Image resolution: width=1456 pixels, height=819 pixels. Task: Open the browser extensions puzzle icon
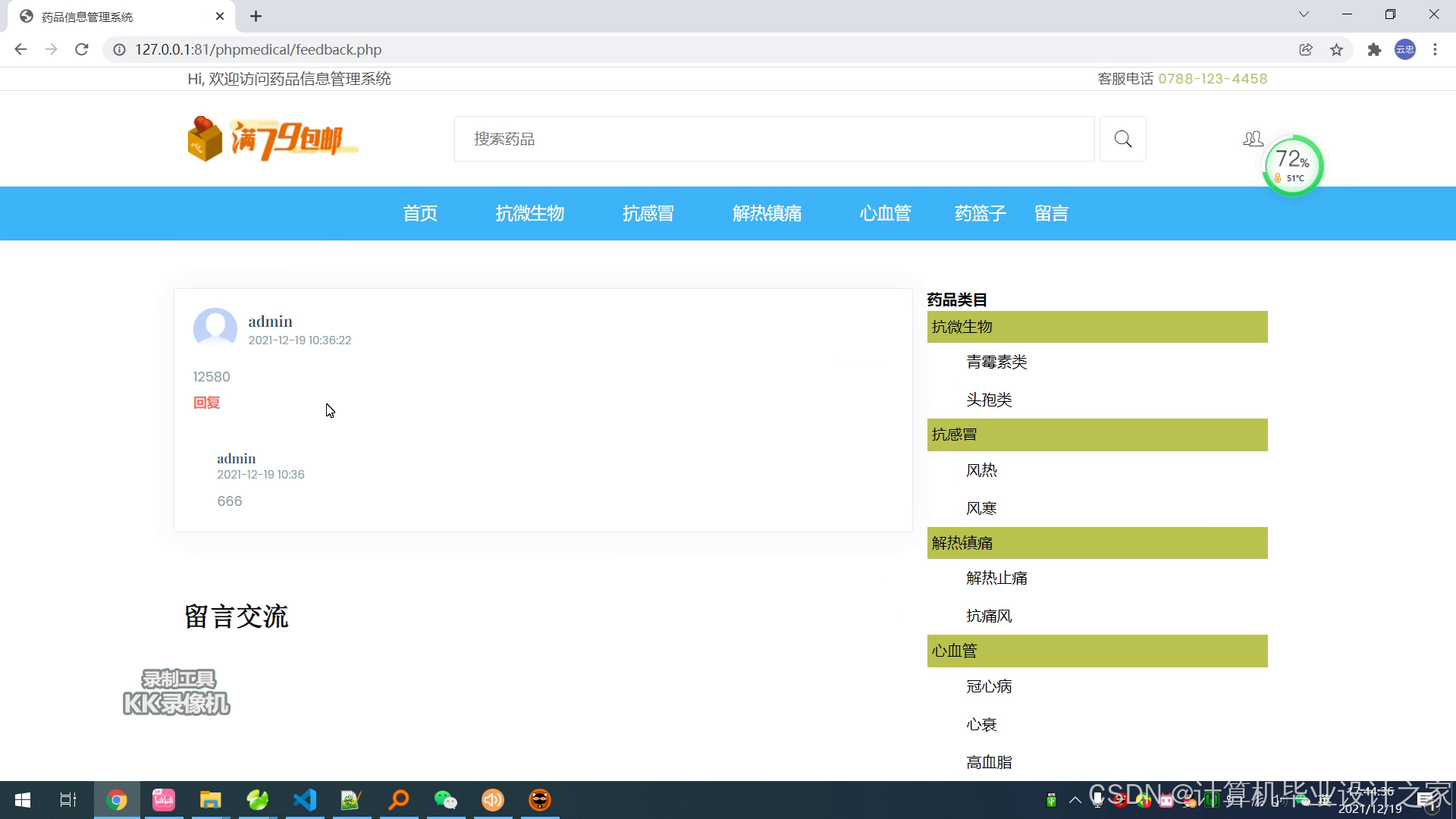(1374, 50)
